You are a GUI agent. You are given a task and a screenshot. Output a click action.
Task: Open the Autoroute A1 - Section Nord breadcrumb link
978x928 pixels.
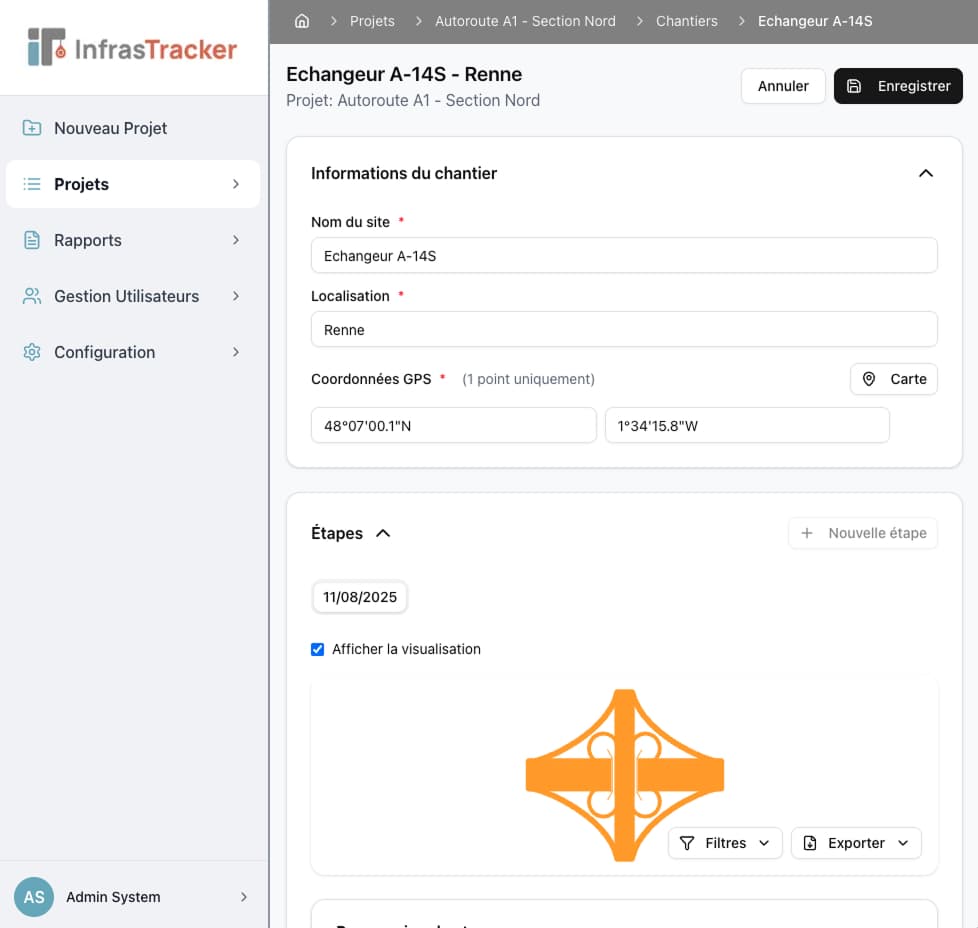(x=526, y=20)
